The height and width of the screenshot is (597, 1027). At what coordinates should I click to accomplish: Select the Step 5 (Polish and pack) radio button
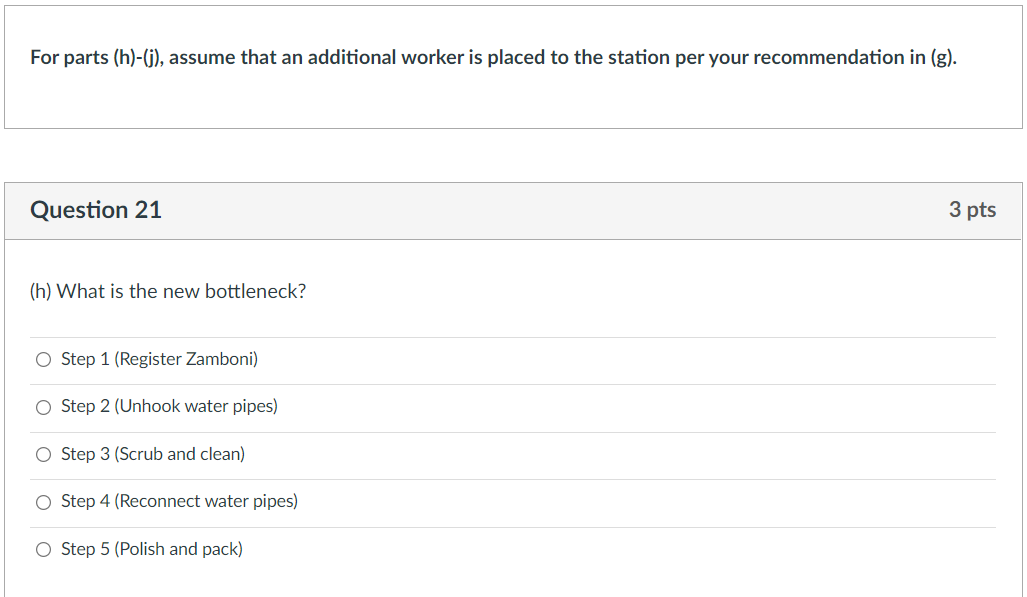(43, 550)
